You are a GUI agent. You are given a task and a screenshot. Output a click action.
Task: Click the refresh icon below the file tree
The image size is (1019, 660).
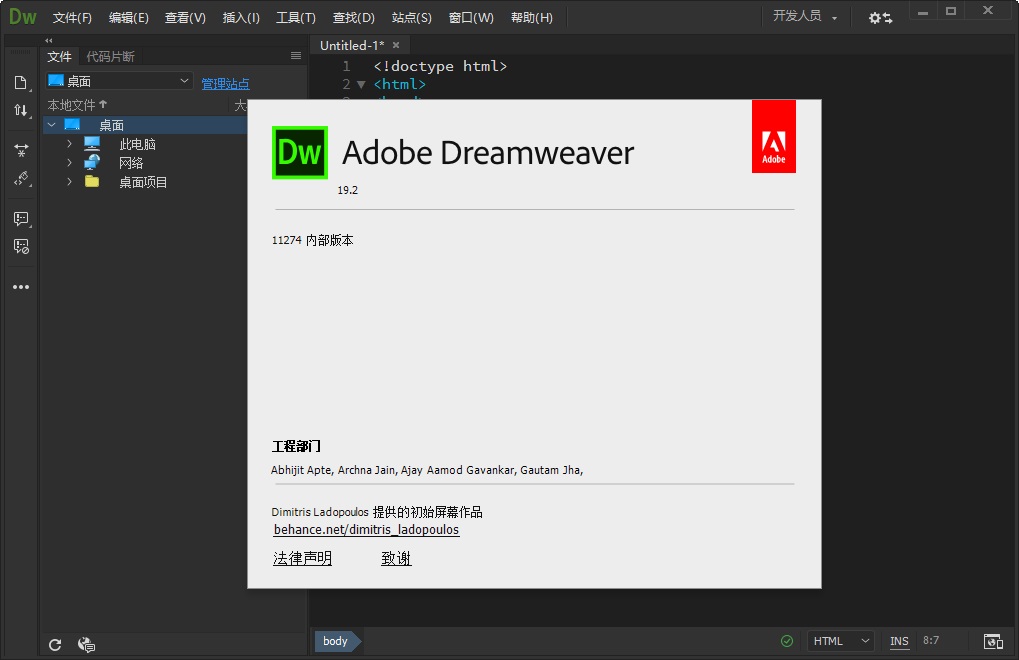[55, 645]
